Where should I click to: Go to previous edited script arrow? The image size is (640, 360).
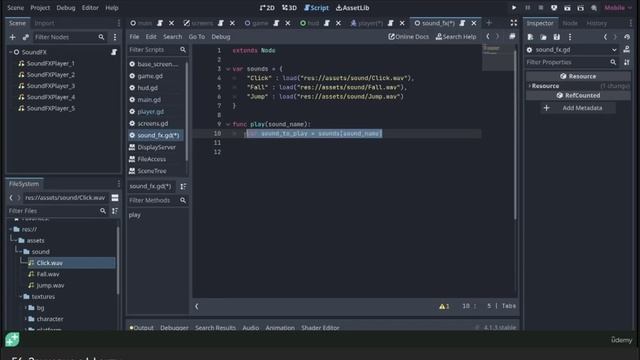pyautogui.click(x=488, y=37)
